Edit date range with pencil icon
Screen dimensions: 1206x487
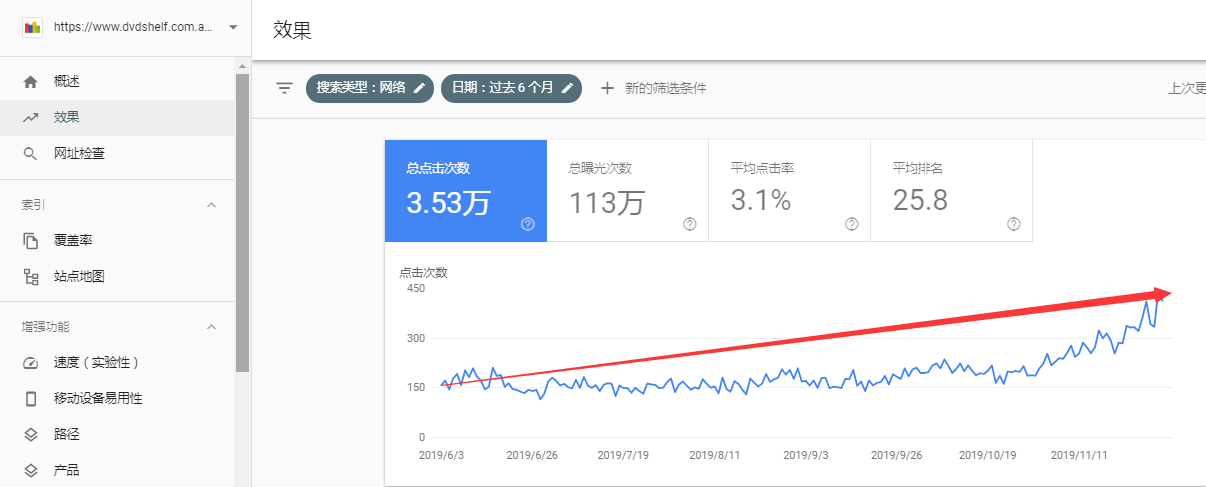[567, 88]
